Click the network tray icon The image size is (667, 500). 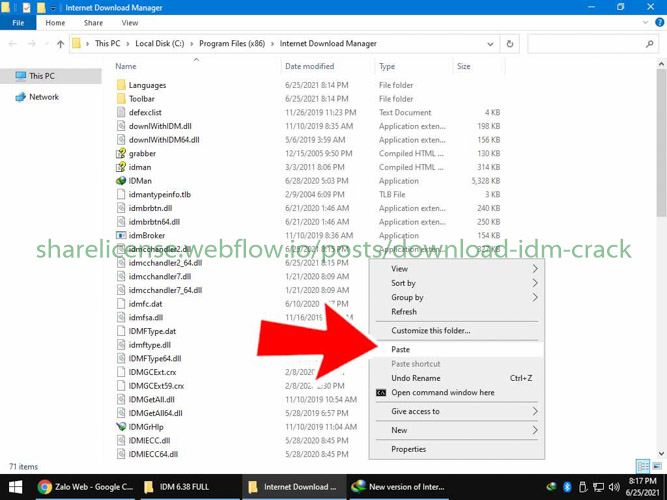click(599, 487)
